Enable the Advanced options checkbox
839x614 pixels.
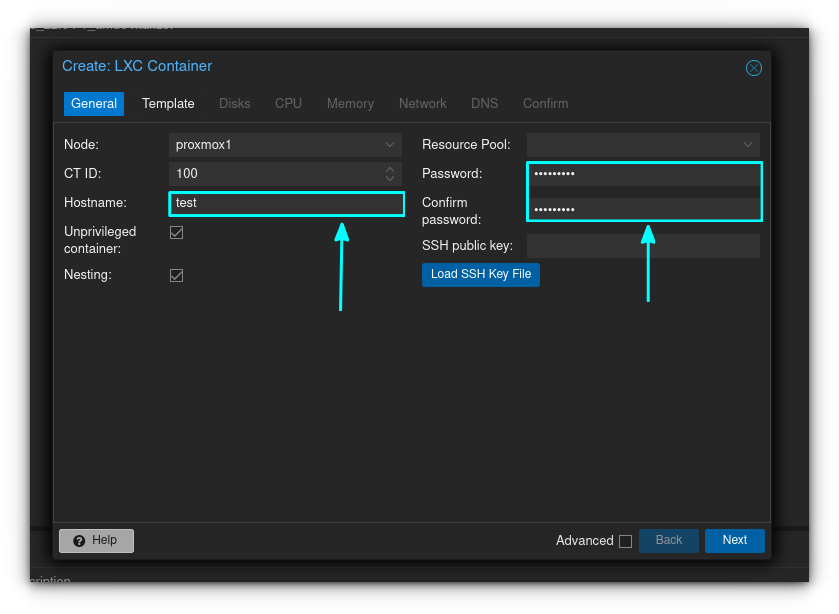(x=625, y=541)
